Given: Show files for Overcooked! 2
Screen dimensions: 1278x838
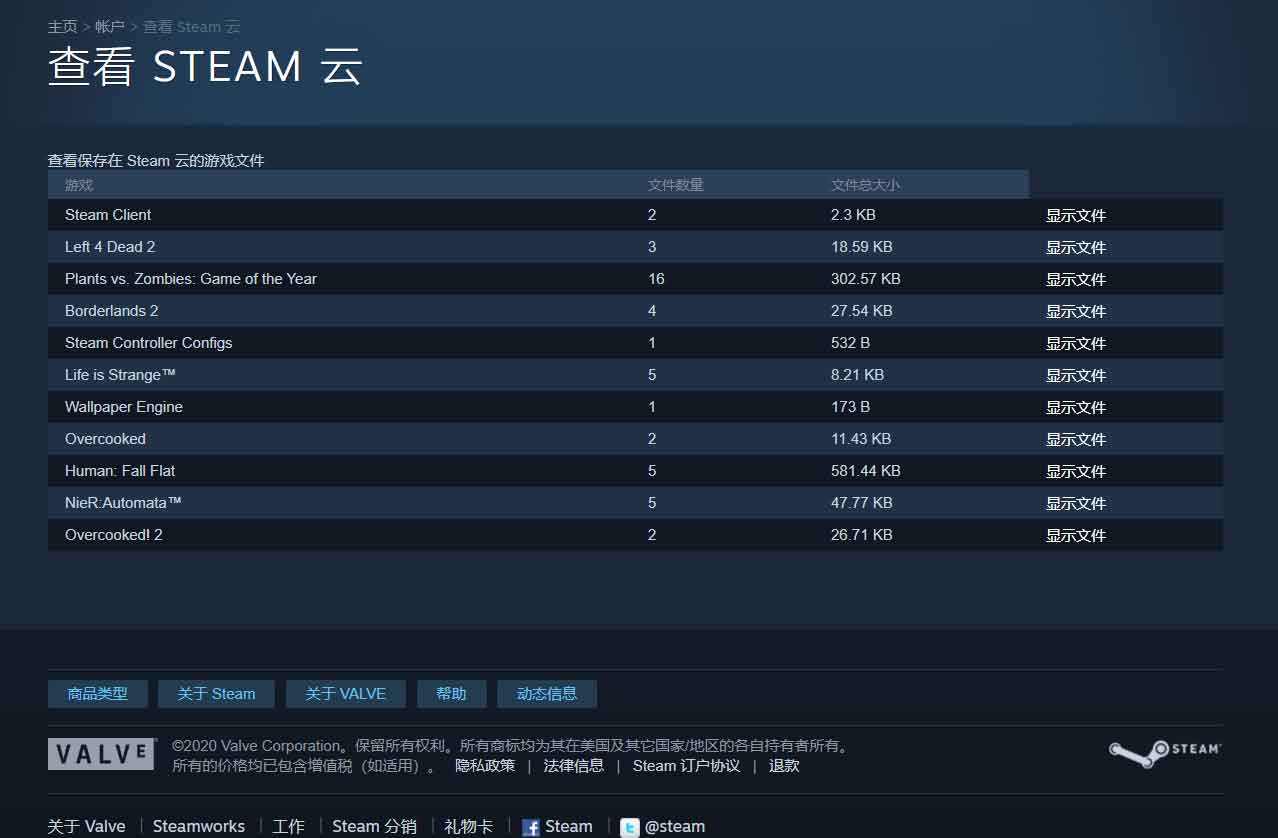Looking at the screenshot, I should pos(1076,535).
